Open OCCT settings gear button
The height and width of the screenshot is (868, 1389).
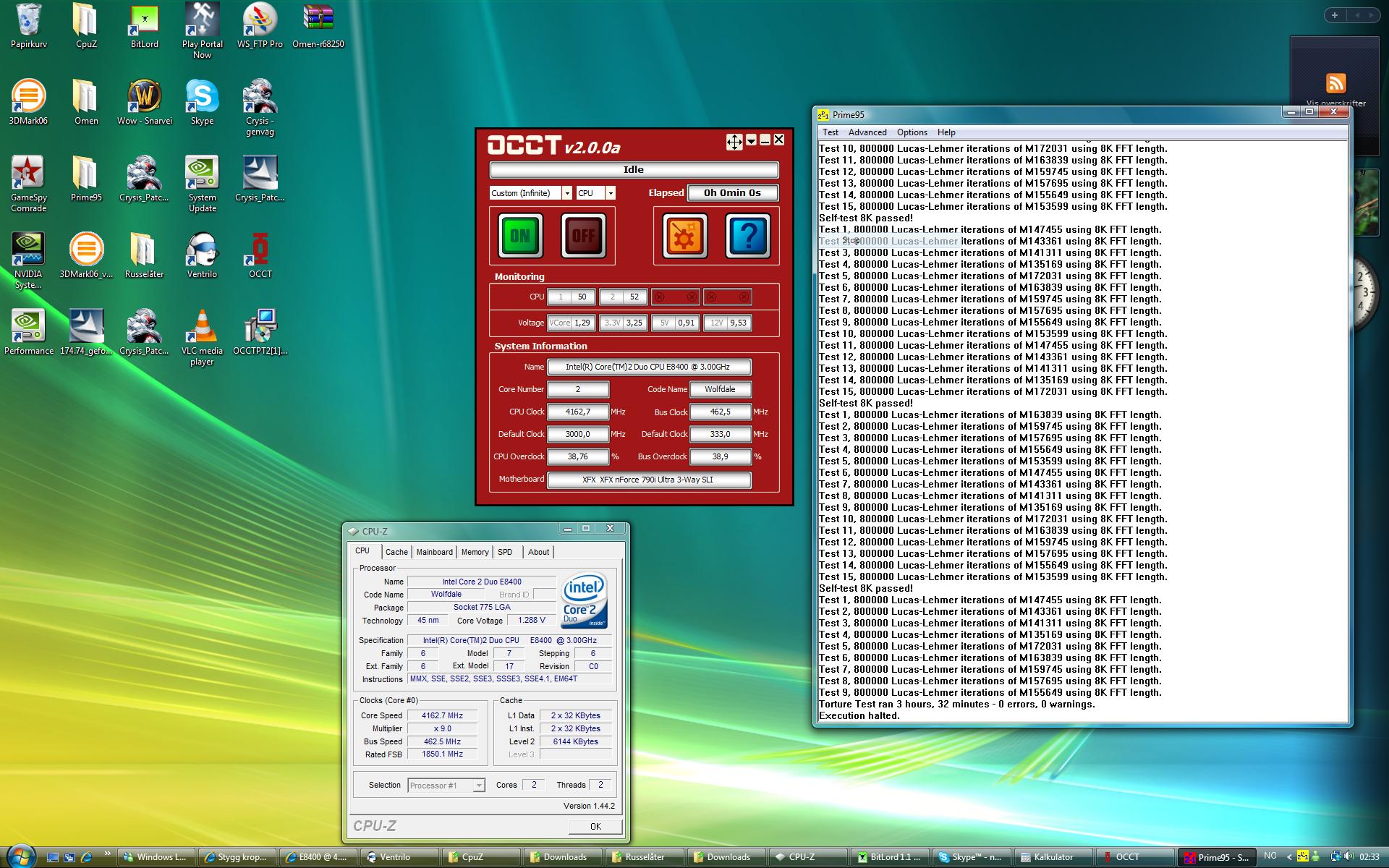coord(684,236)
